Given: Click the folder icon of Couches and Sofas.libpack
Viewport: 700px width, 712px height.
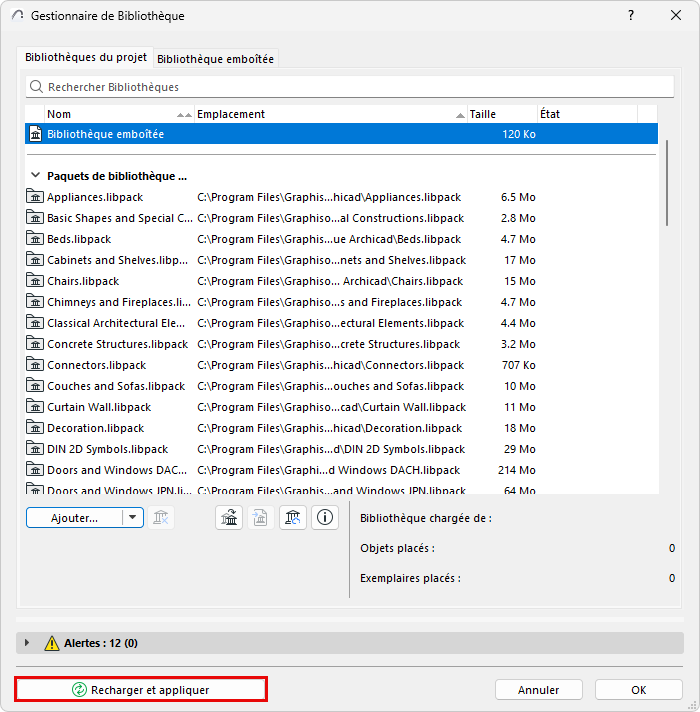Looking at the screenshot, I should pos(35,386).
